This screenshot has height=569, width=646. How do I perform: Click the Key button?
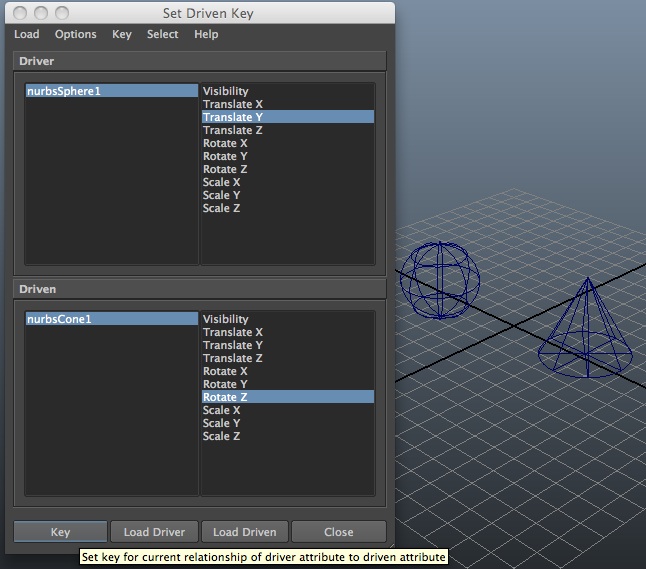click(61, 532)
